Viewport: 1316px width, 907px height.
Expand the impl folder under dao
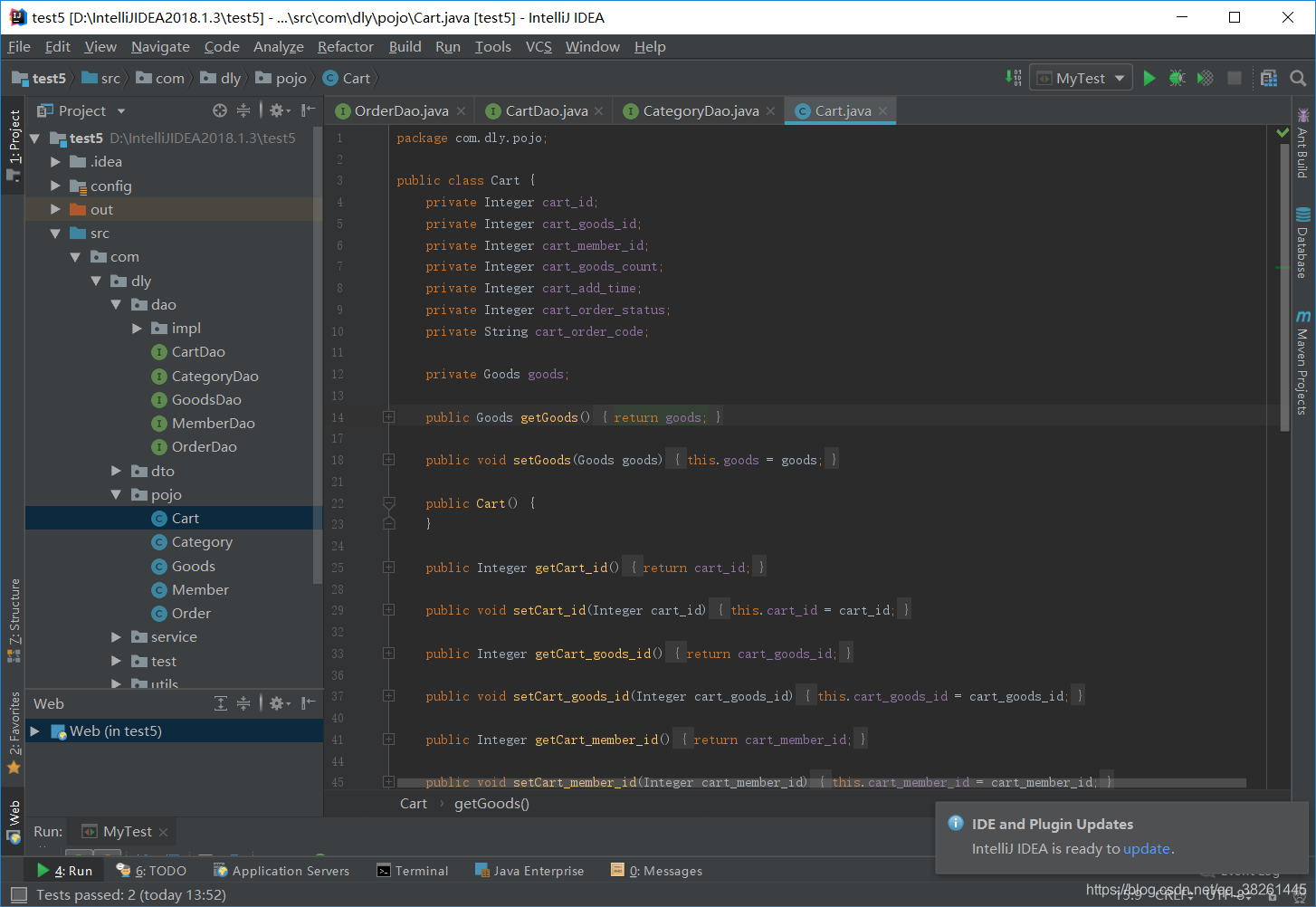coord(136,328)
